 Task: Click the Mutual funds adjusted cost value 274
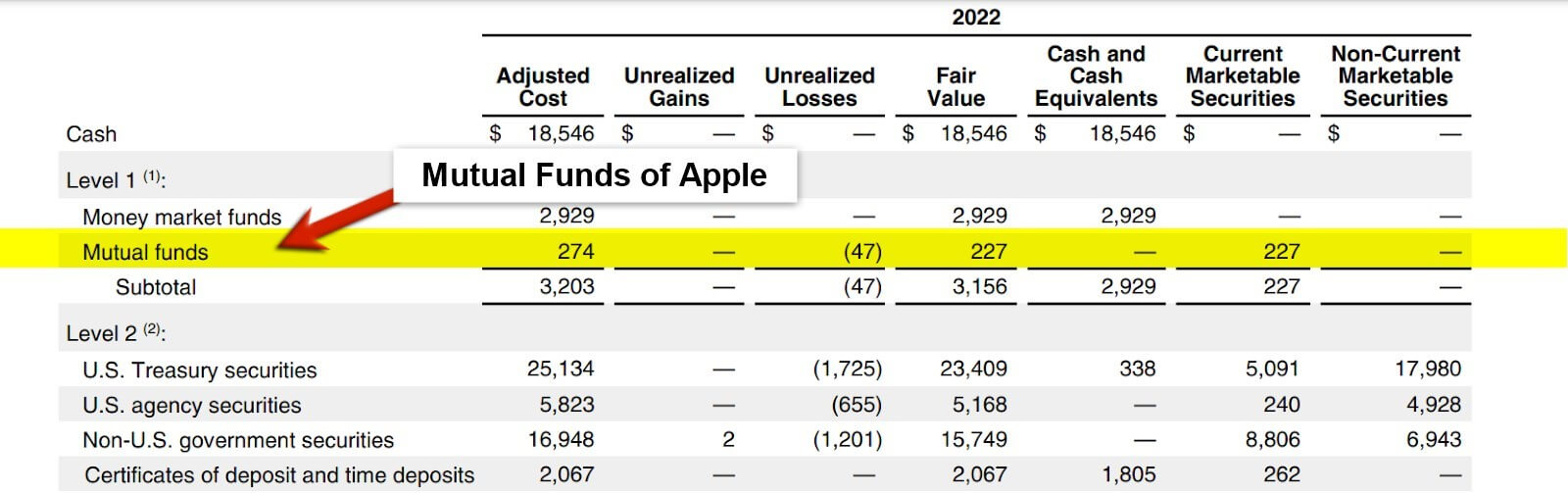[575, 252]
